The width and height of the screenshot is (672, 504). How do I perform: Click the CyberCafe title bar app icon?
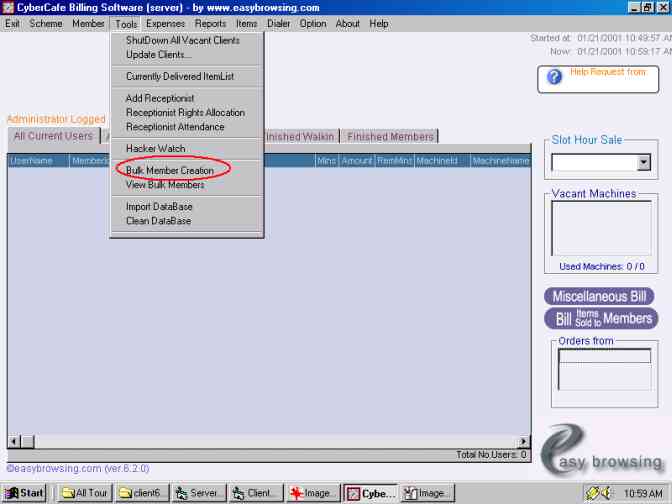click(x=8, y=7)
